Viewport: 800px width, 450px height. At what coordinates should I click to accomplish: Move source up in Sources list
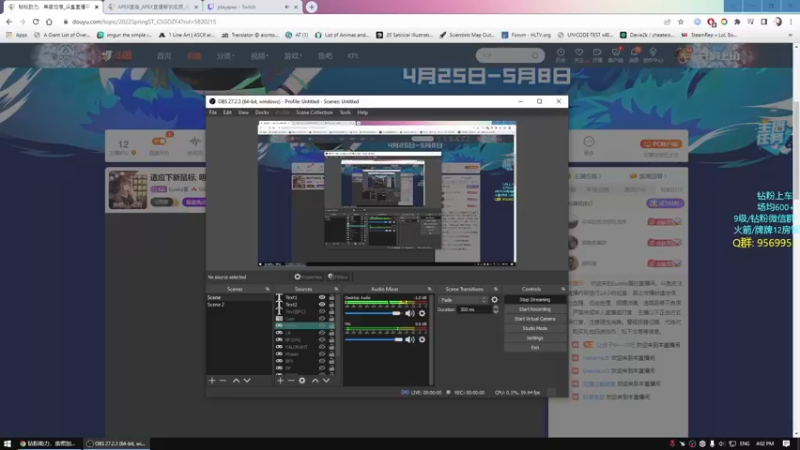coord(315,381)
